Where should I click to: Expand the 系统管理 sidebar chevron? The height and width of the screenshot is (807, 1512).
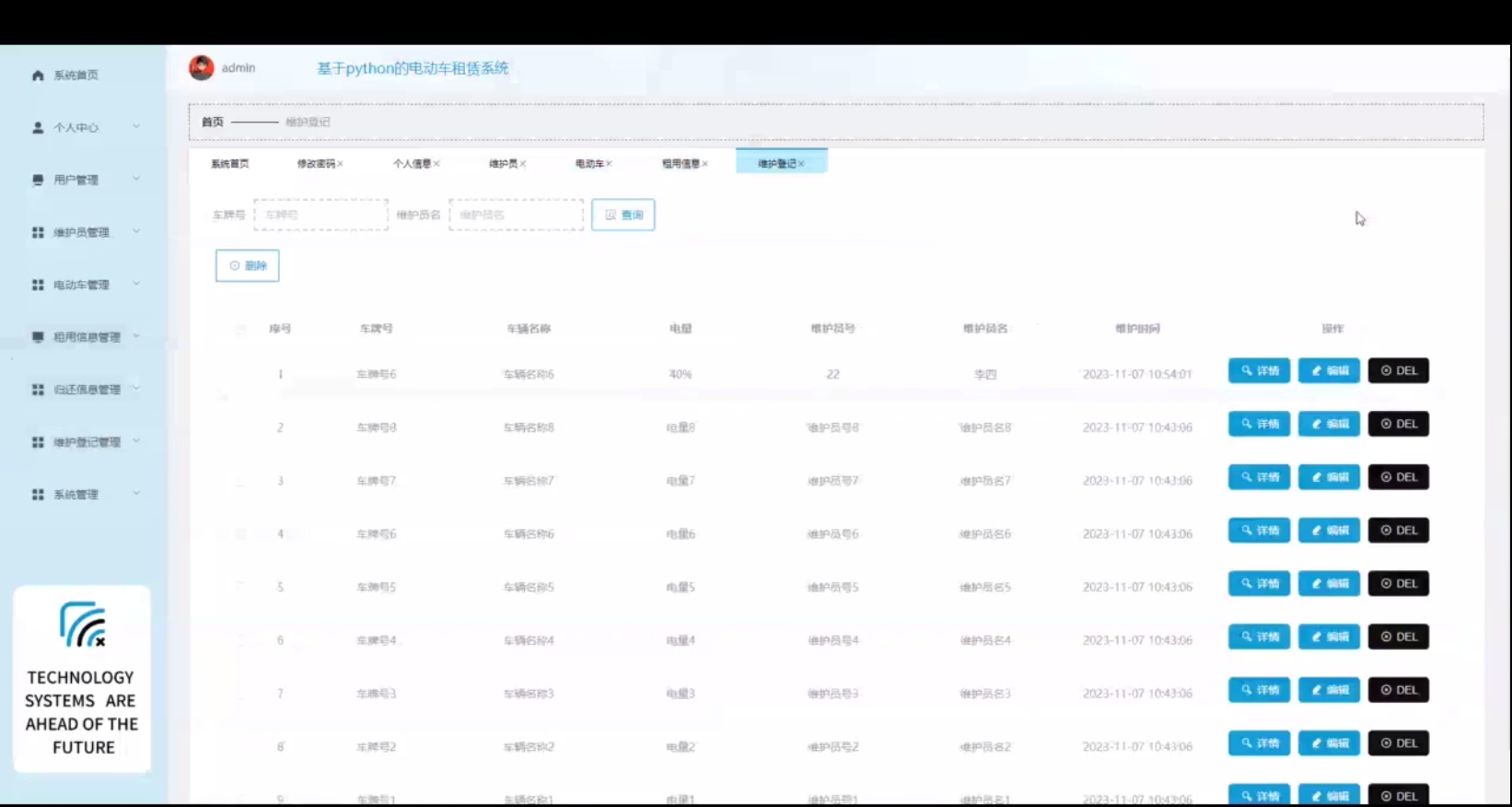coord(136,494)
